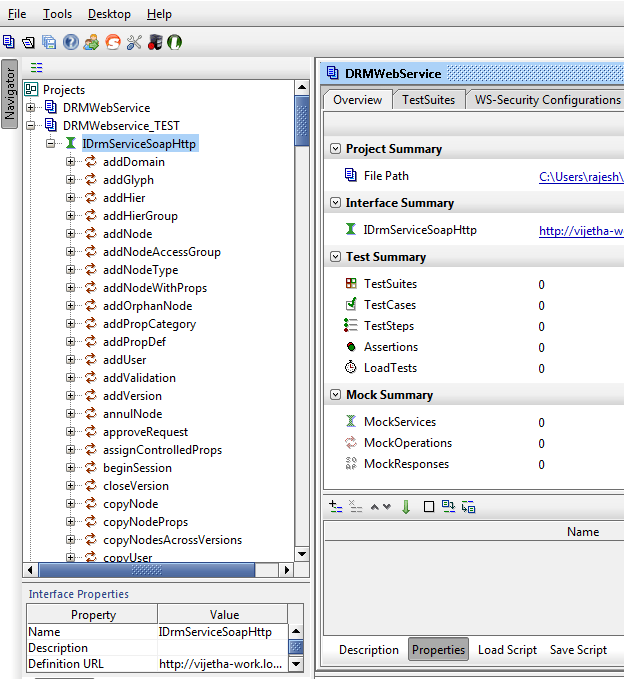Click the remove property icon
This screenshot has width=624, height=679.
pos(356,506)
